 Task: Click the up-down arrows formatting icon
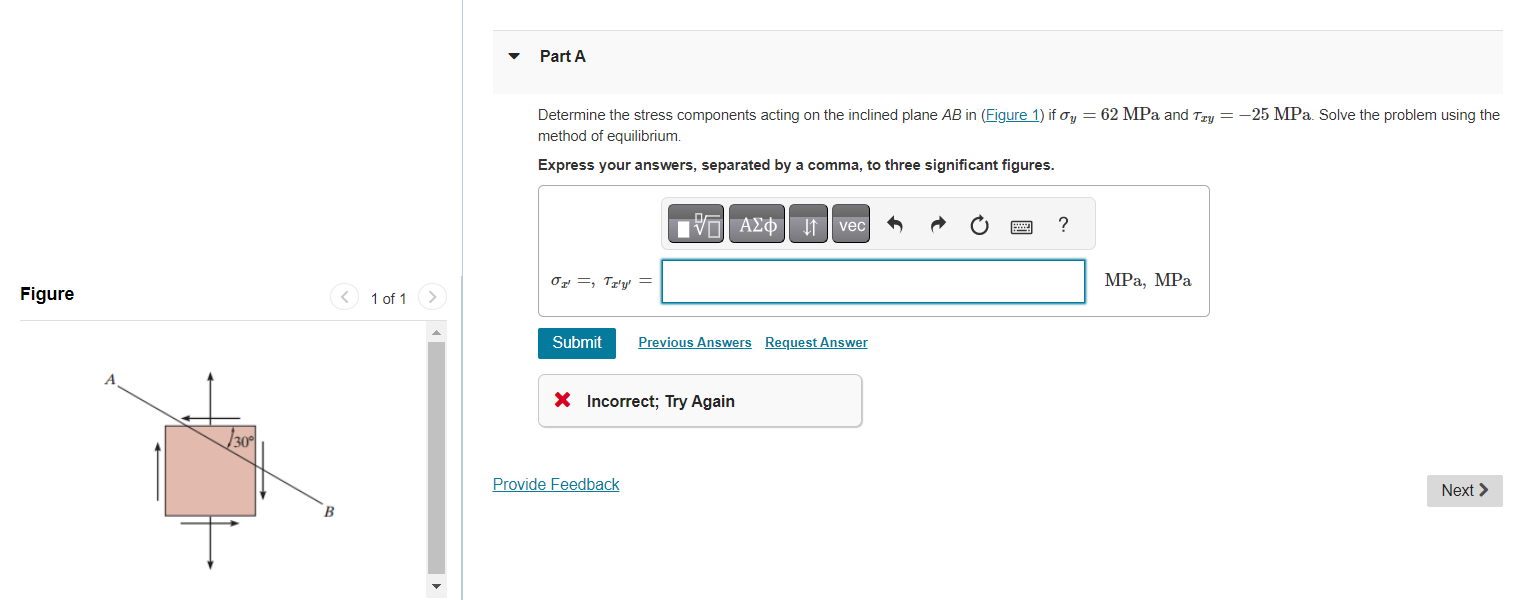(808, 224)
